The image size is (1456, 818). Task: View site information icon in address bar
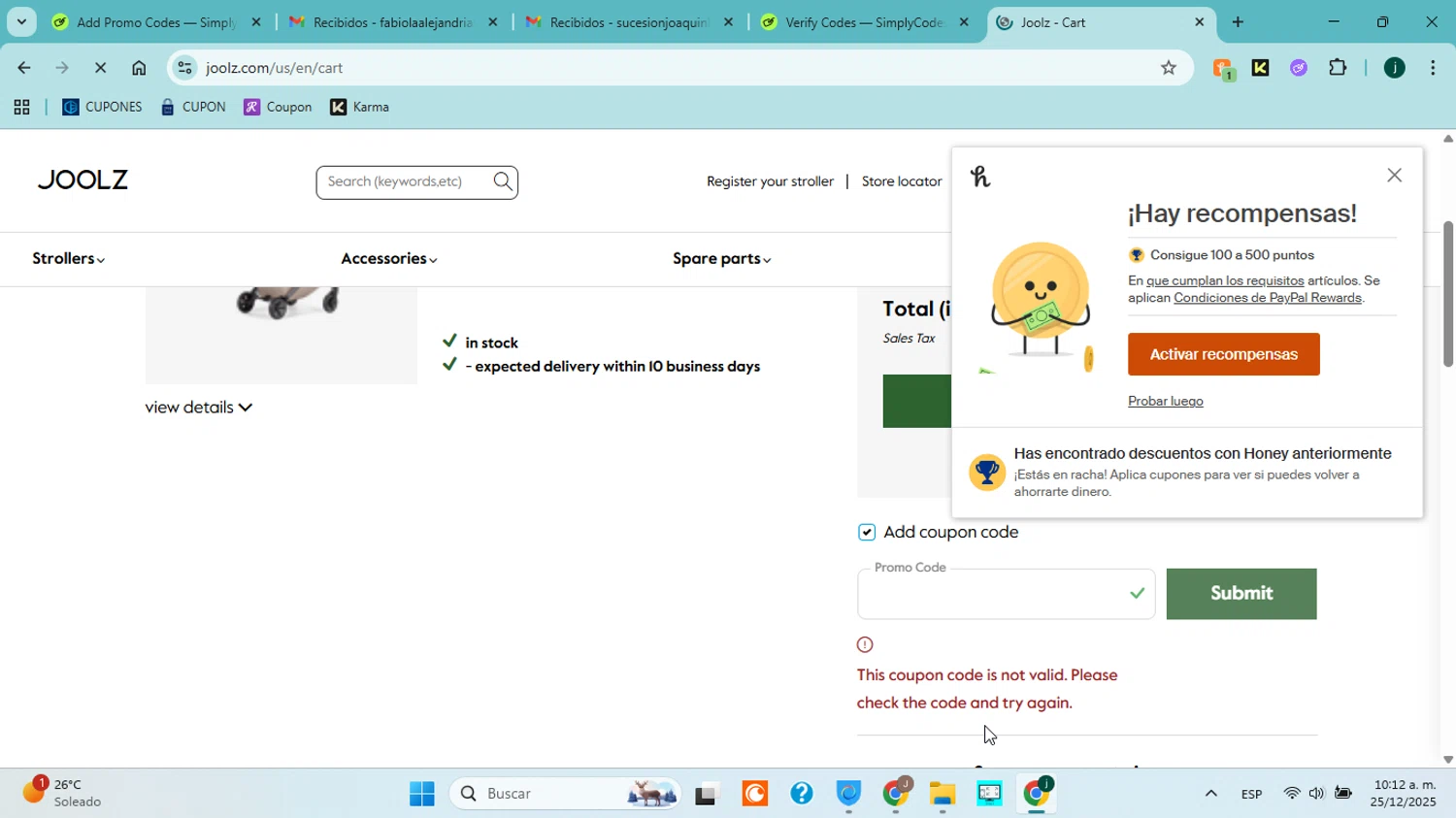click(185, 68)
